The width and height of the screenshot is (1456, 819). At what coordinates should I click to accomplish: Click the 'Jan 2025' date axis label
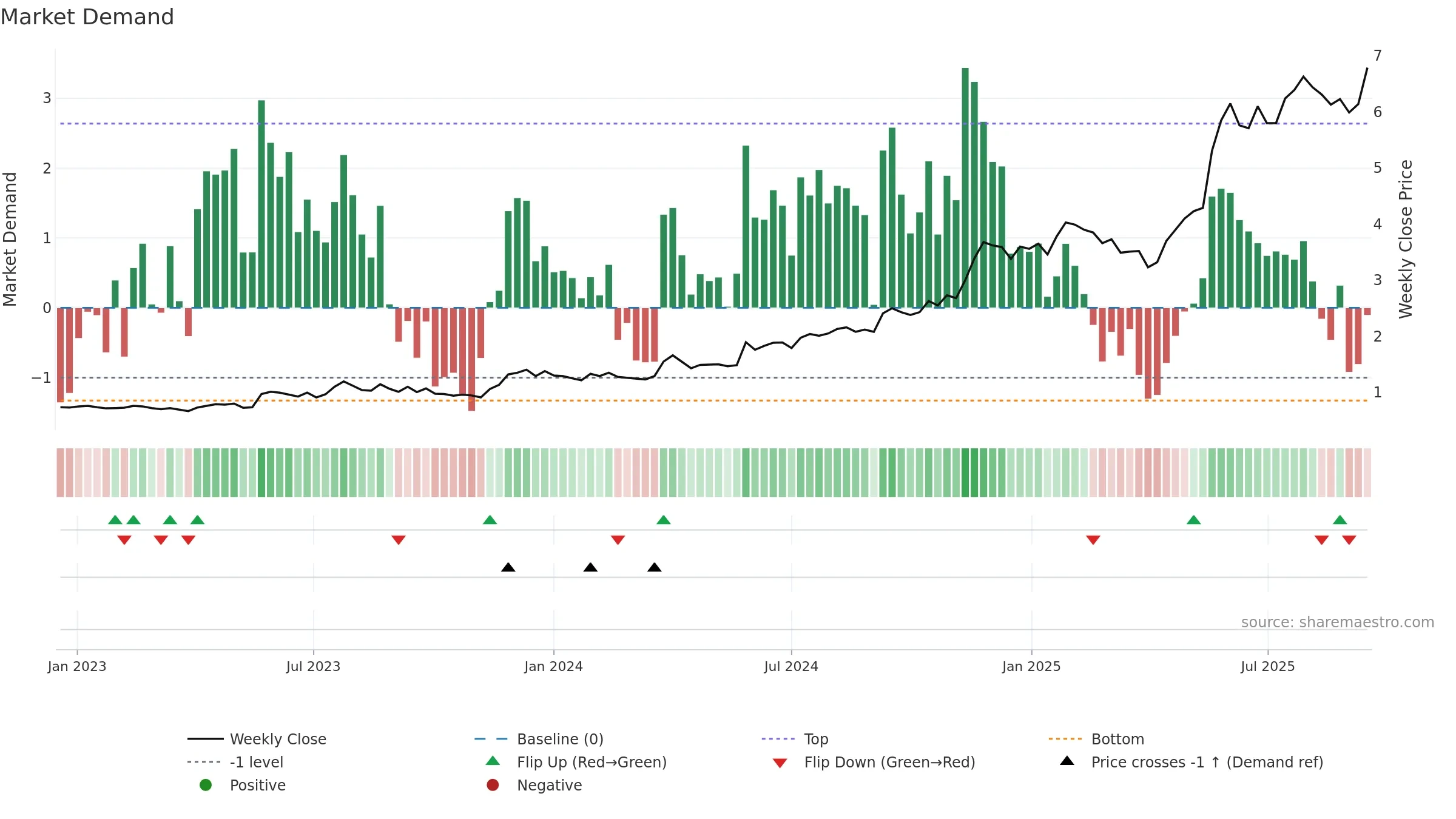[x=1031, y=666]
